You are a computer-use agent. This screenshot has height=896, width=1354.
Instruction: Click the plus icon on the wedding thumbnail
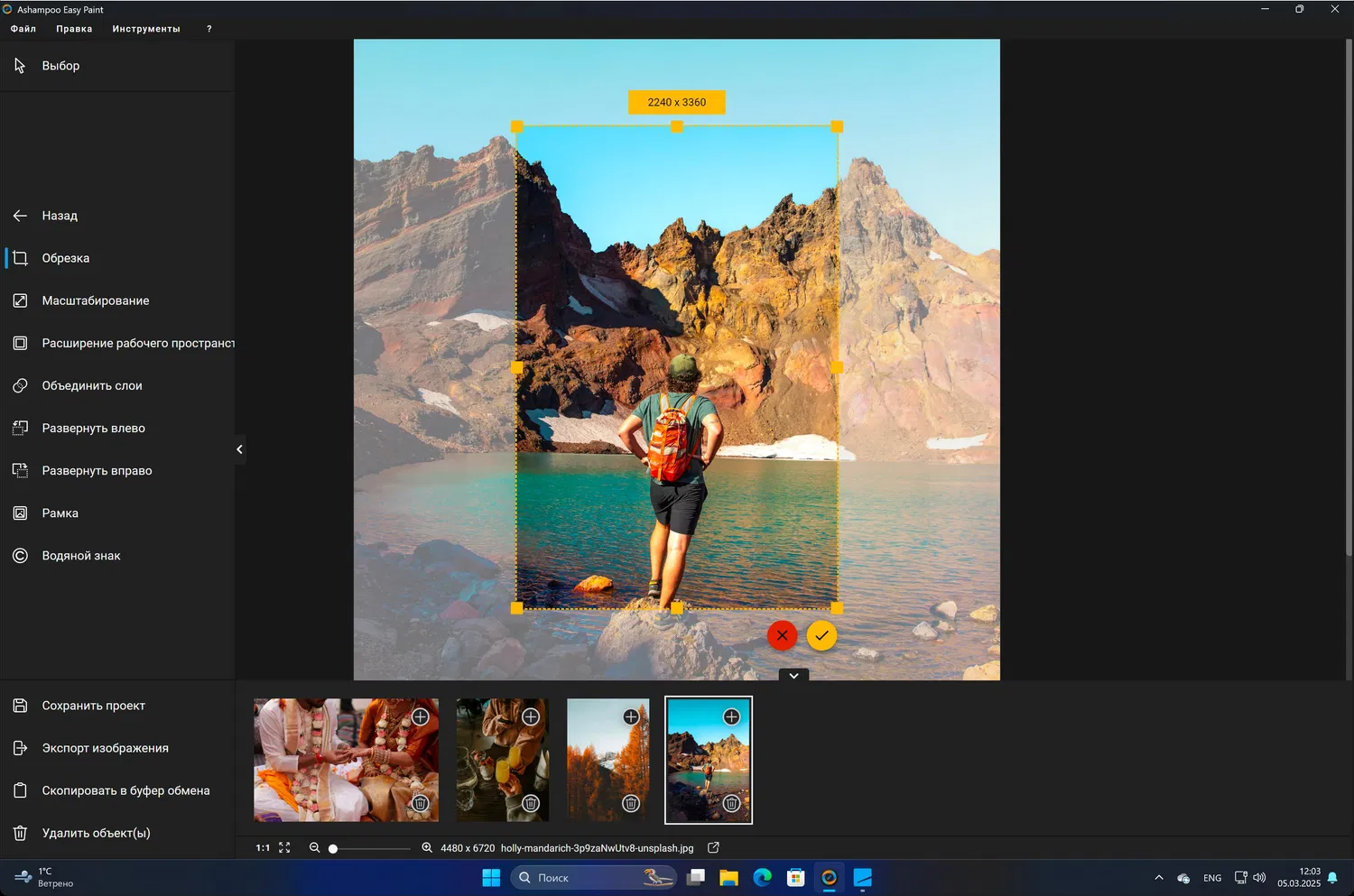[421, 716]
